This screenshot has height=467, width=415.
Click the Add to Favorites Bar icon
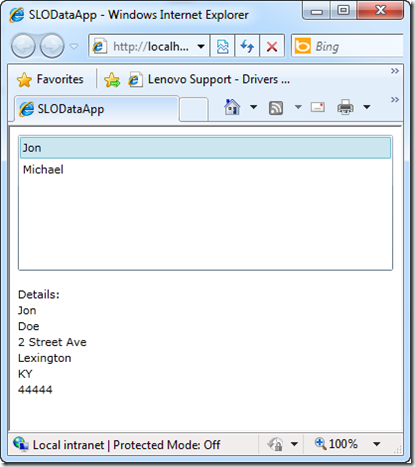click(112, 80)
